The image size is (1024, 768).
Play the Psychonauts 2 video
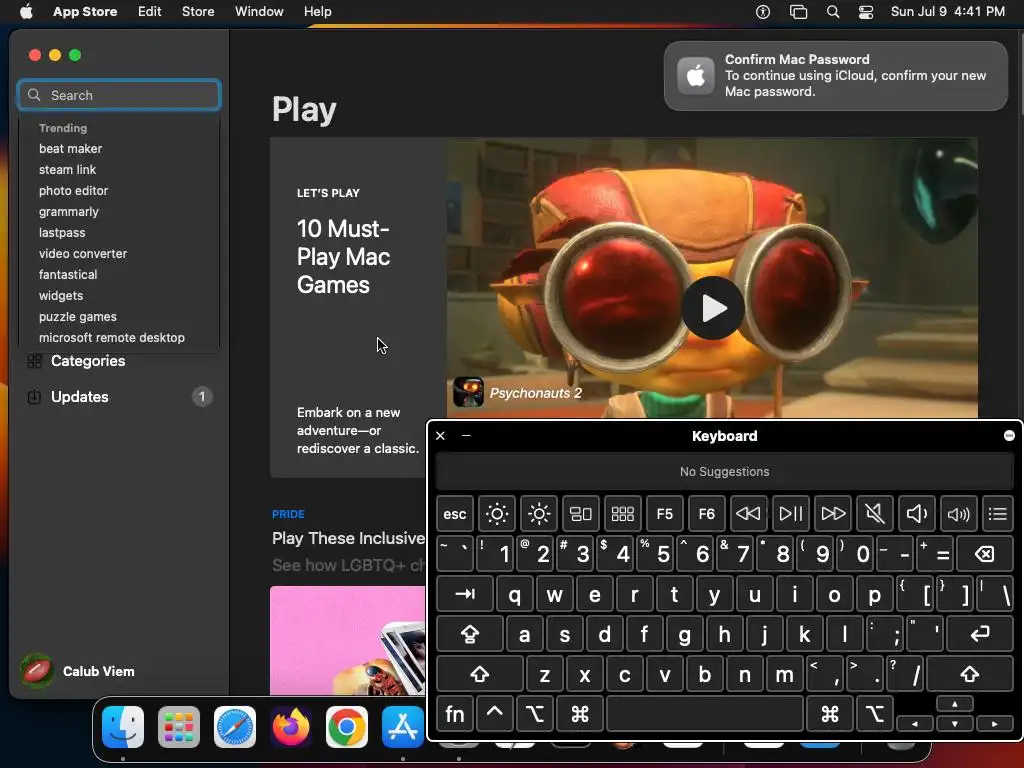click(x=712, y=308)
